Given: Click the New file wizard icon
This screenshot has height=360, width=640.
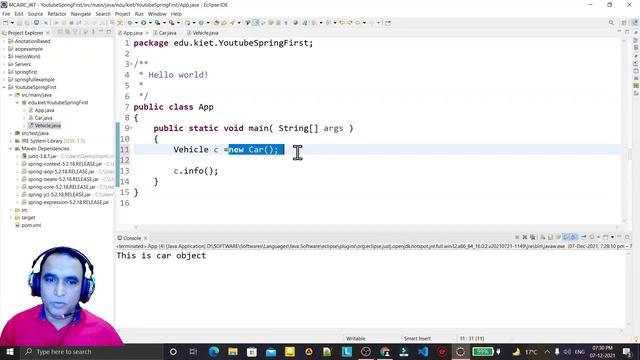Looking at the screenshot, I should (6, 23).
